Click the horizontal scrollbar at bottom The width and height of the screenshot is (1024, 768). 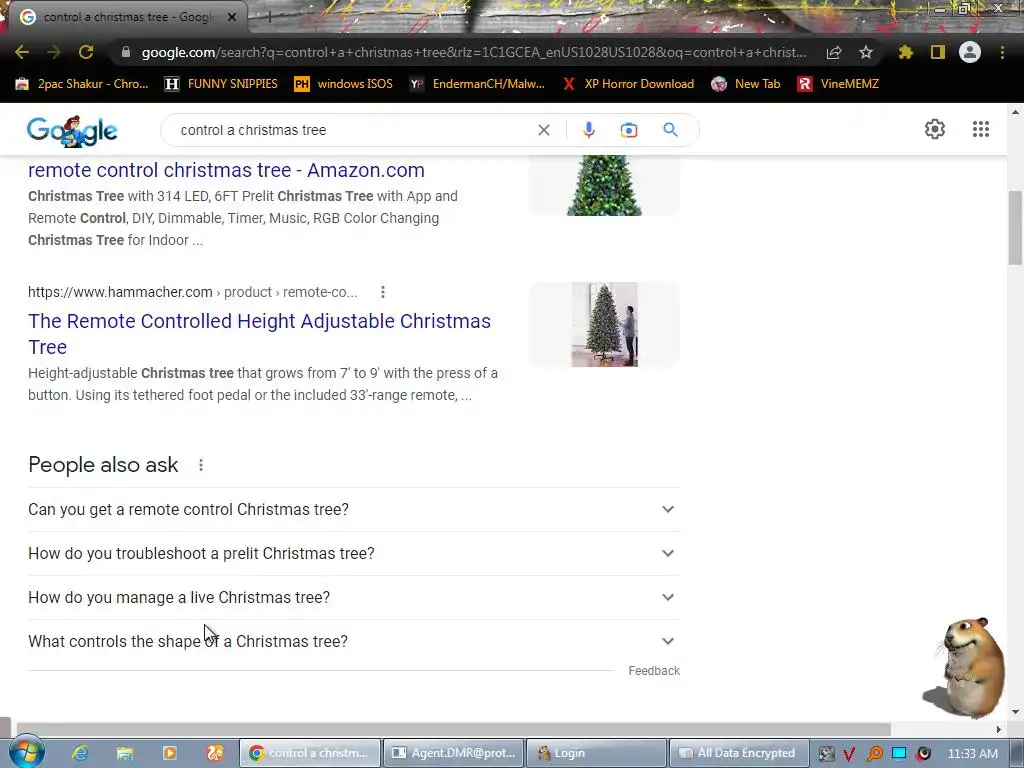(x=453, y=729)
